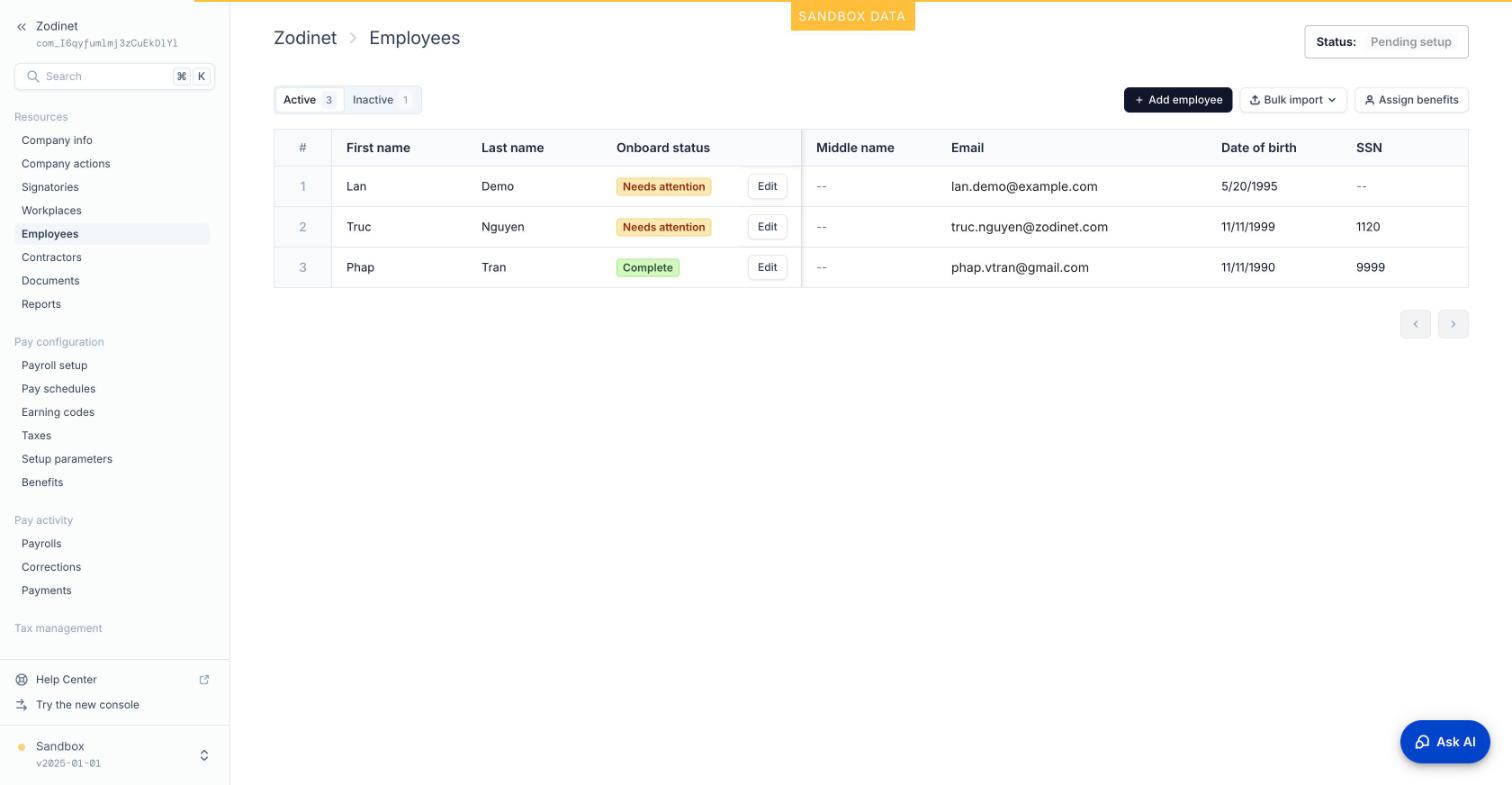Click the Complete status badge for Phap
The width and height of the screenshot is (1512, 785).
point(648,268)
